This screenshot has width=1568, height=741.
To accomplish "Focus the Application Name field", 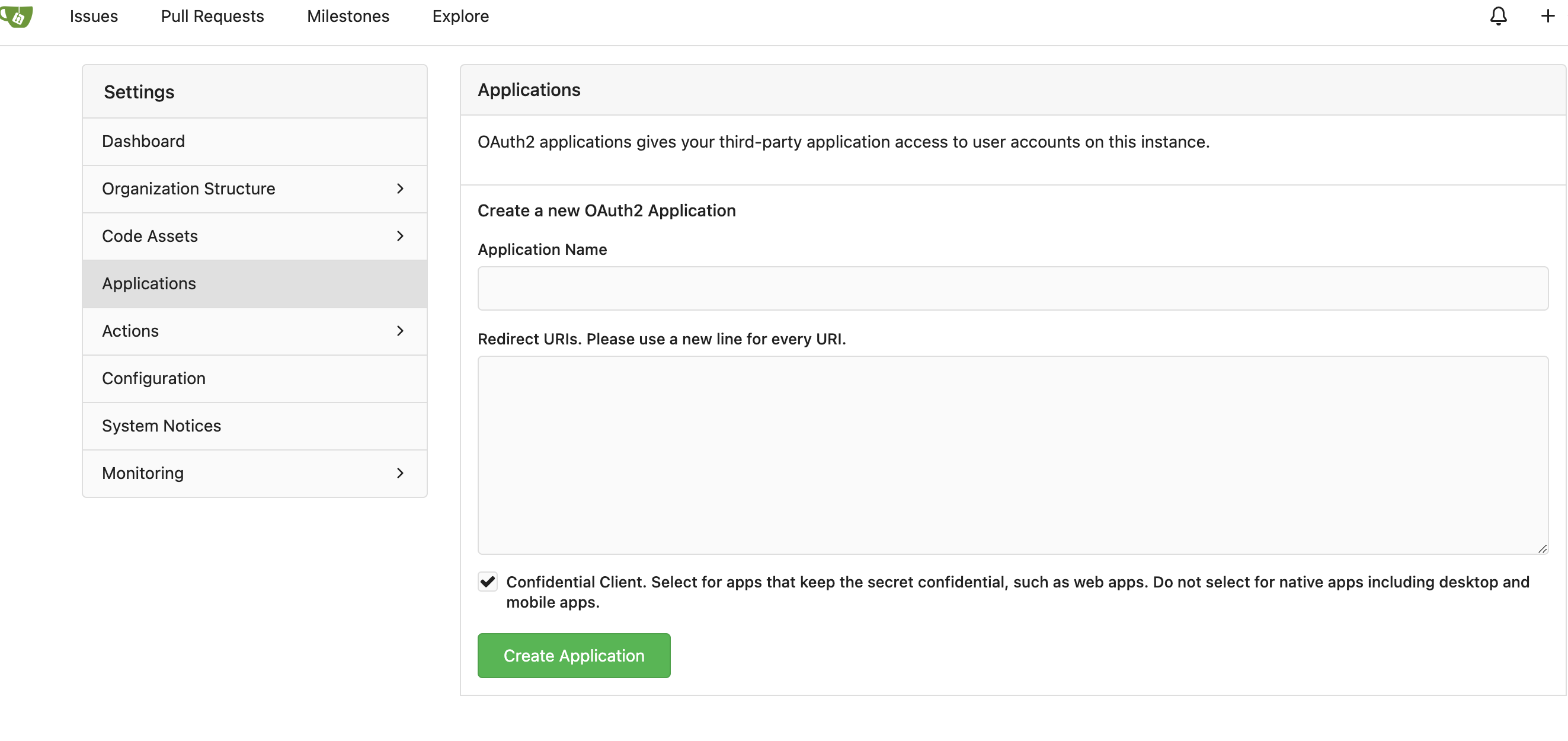I will pyautogui.click(x=1013, y=288).
